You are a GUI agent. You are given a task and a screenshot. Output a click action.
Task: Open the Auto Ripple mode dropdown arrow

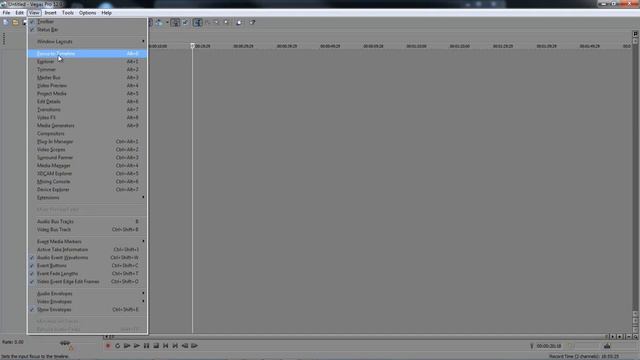coord(167,22)
